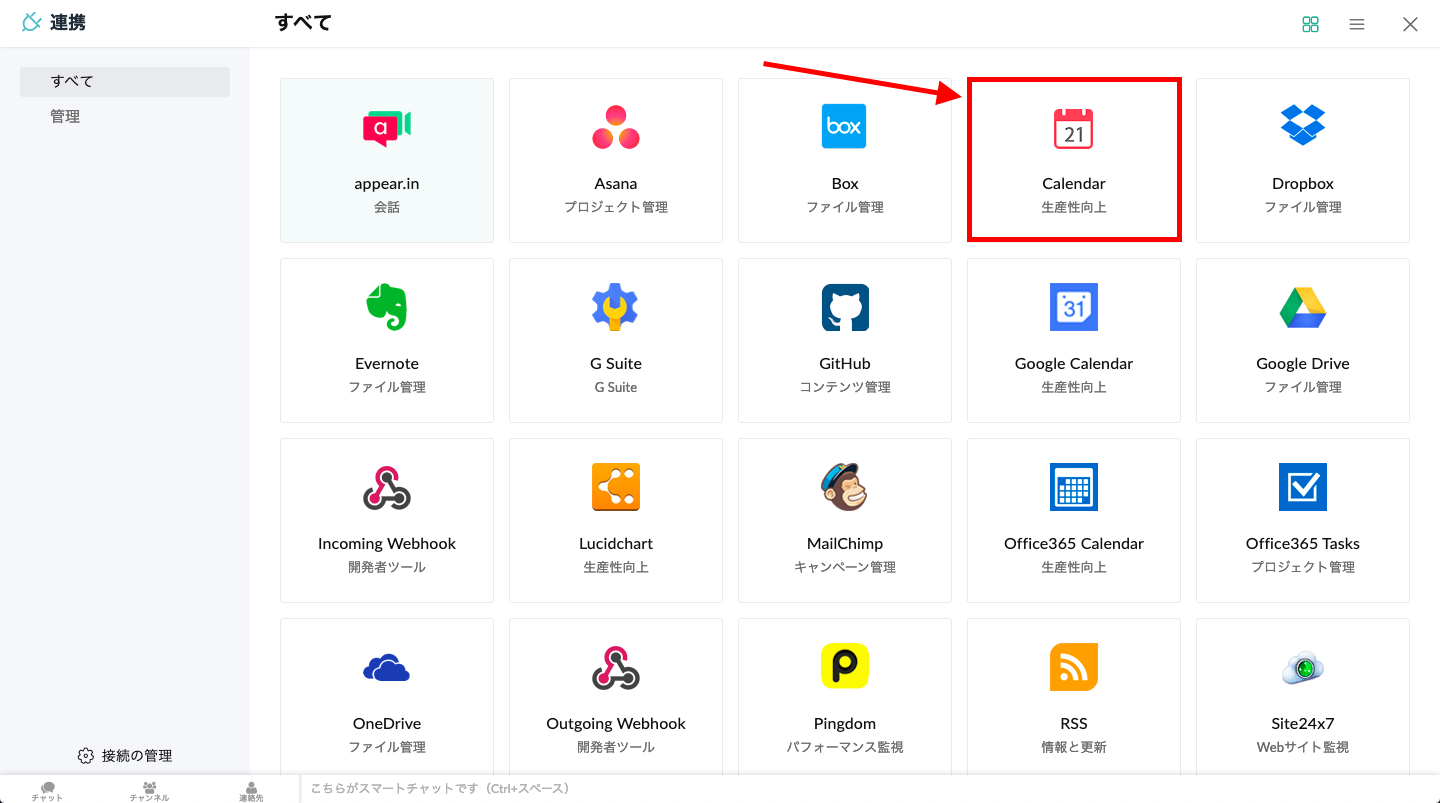Image resolution: width=1440 pixels, height=803 pixels.
Task: Open the GitHub integration icon
Action: [x=845, y=307]
